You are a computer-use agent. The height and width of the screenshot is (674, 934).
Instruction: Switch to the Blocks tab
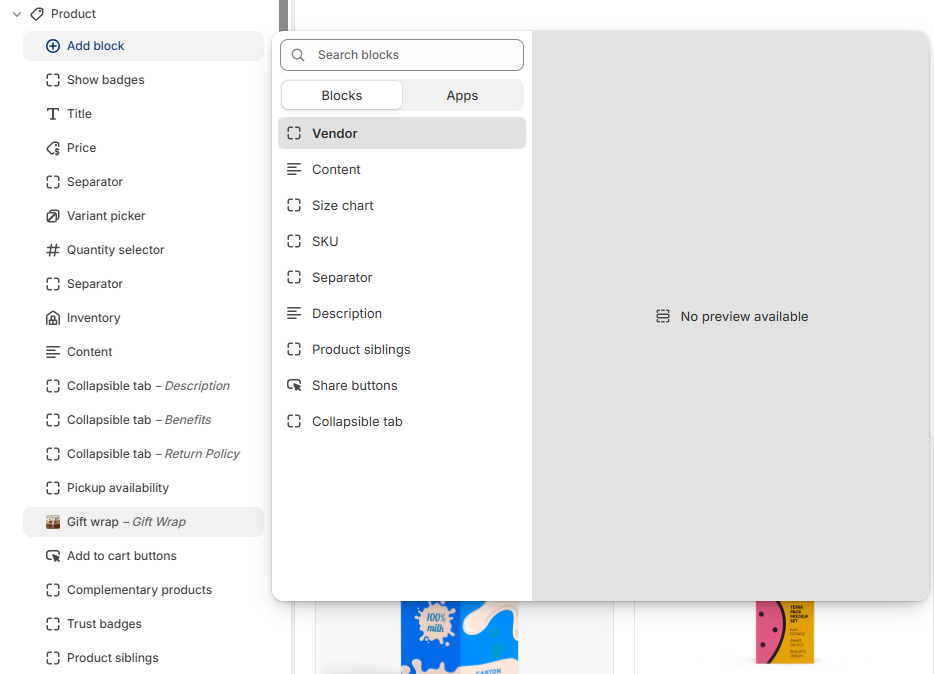coord(342,95)
